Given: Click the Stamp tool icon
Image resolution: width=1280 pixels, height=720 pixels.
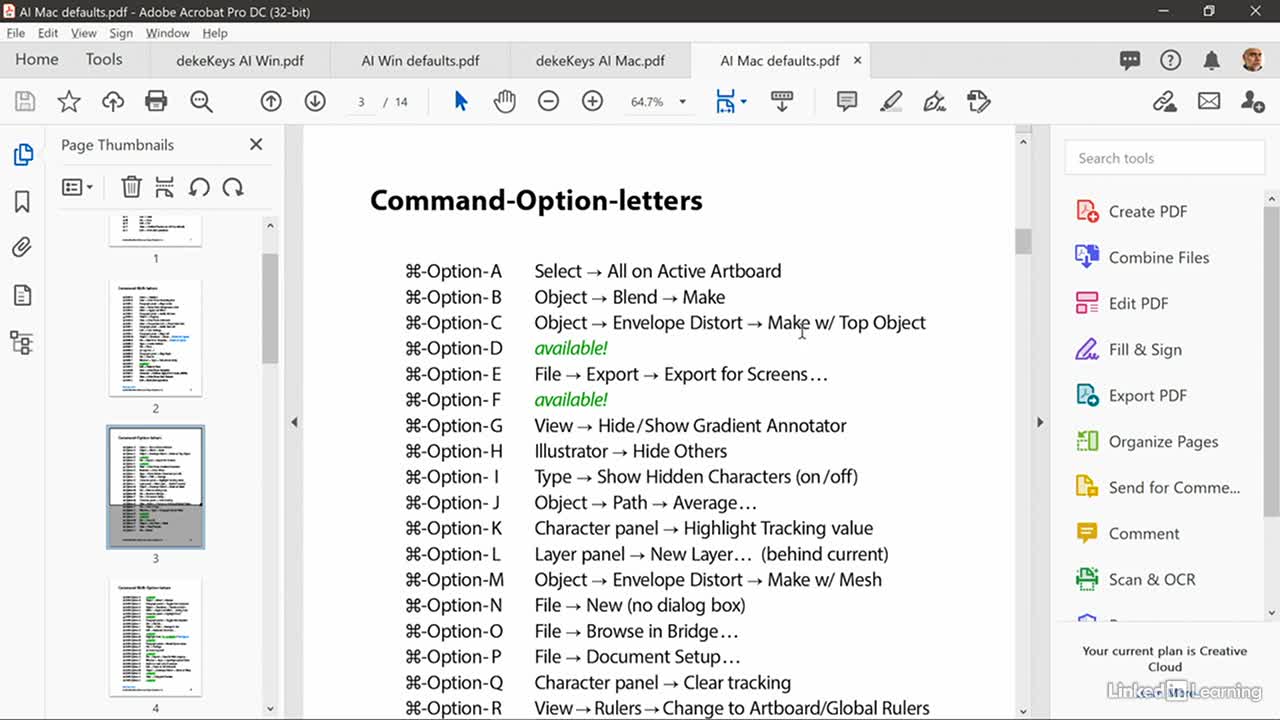Looking at the screenshot, I should coord(979,101).
